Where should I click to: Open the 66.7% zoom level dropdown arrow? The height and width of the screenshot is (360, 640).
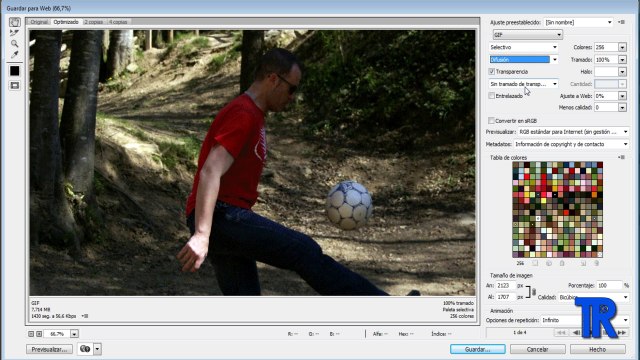pyautogui.click(x=74, y=334)
